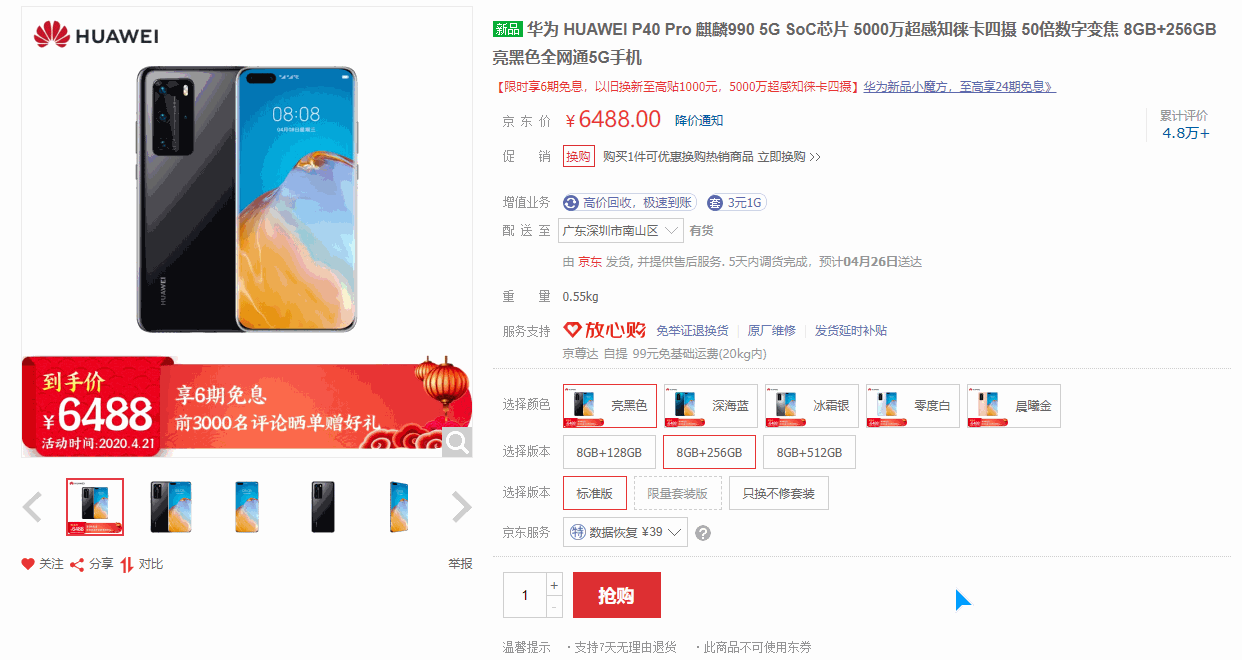Click the 高价回收 recycle service icon
The width and height of the screenshot is (1242, 660).
571,203
